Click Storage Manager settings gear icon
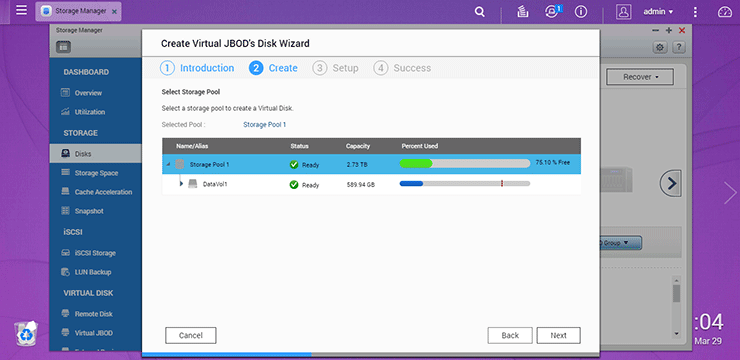 660,47
